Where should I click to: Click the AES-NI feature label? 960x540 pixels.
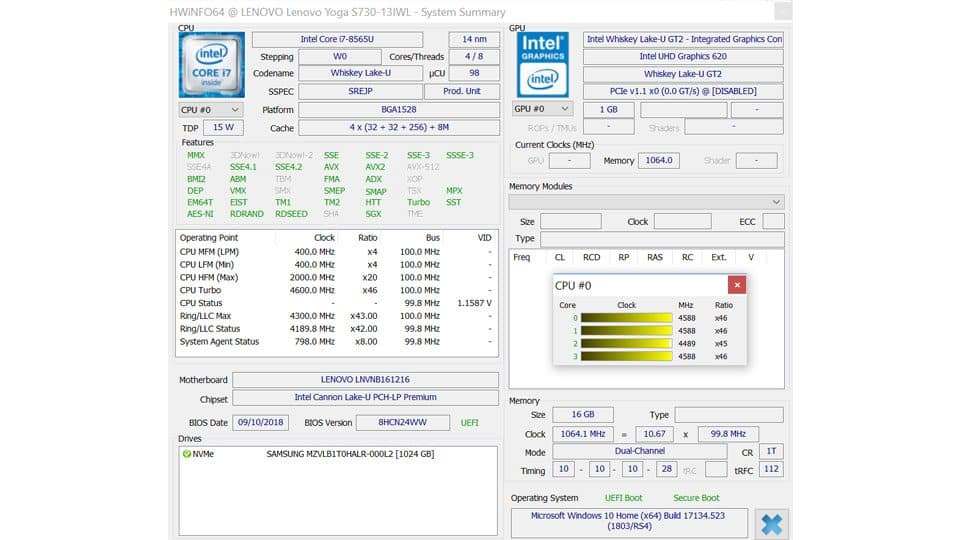(200, 214)
